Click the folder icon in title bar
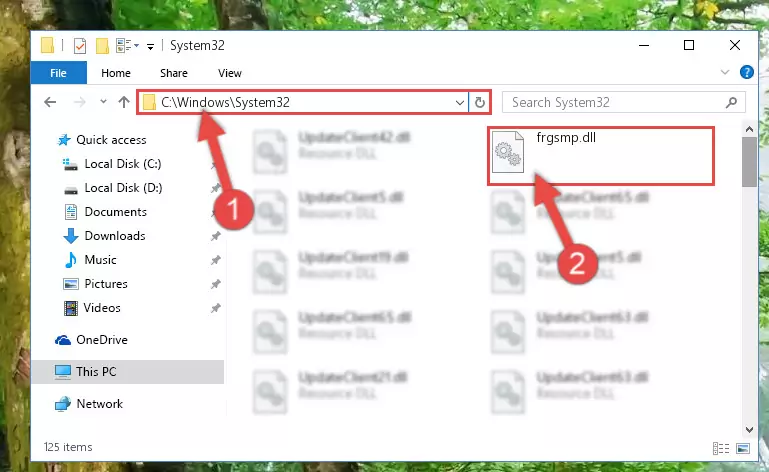 point(48,45)
